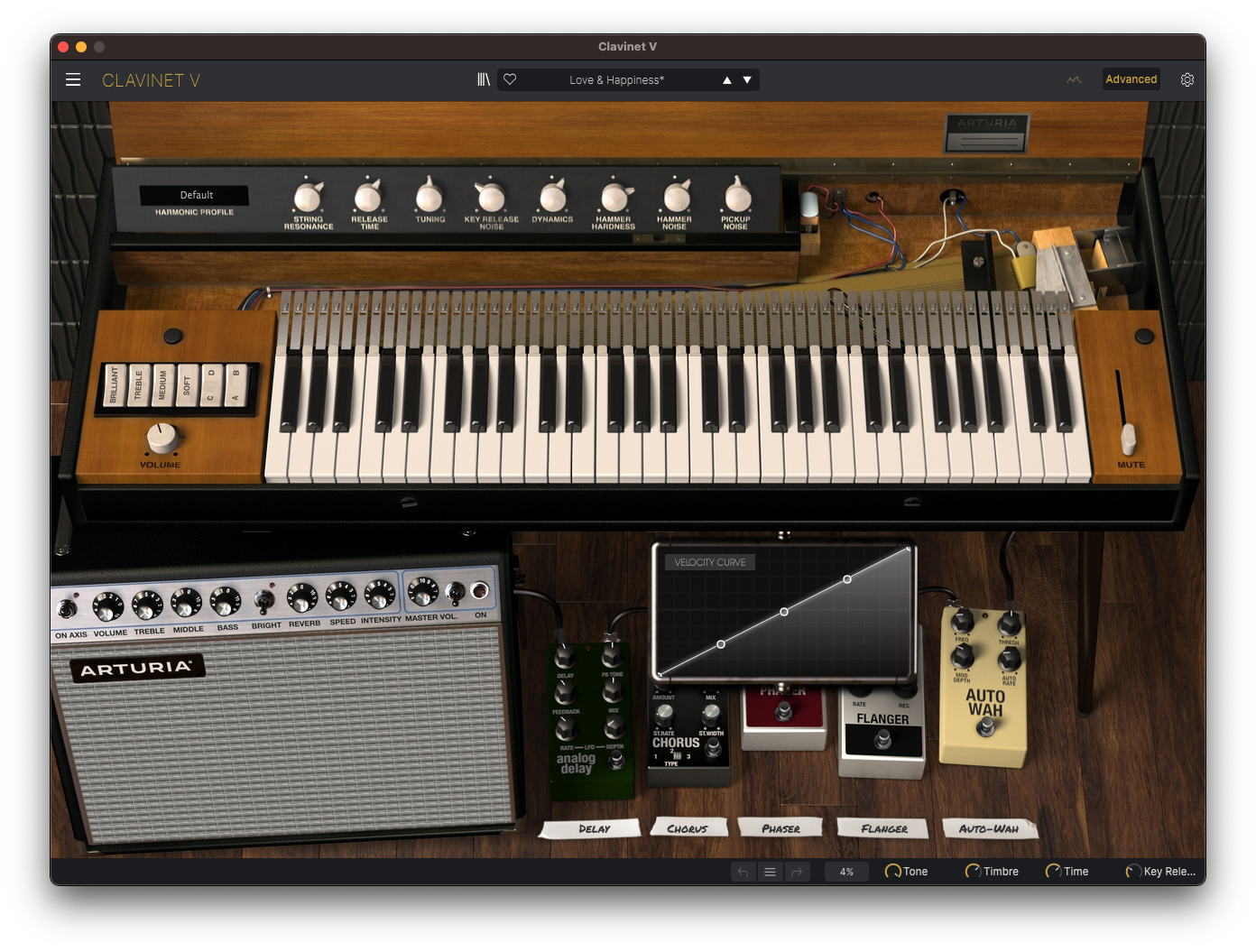Click the 4% CPU meter
The height and width of the screenshot is (952, 1256).
[846, 872]
